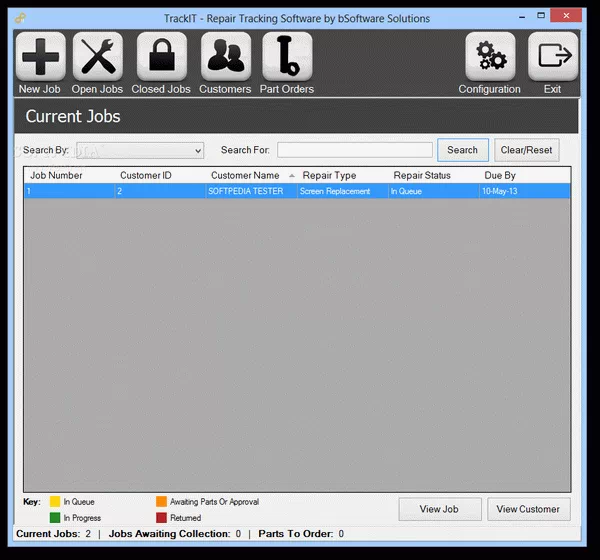This screenshot has height=560, width=600.
Task: Click the Search For text field
Action: coord(354,150)
